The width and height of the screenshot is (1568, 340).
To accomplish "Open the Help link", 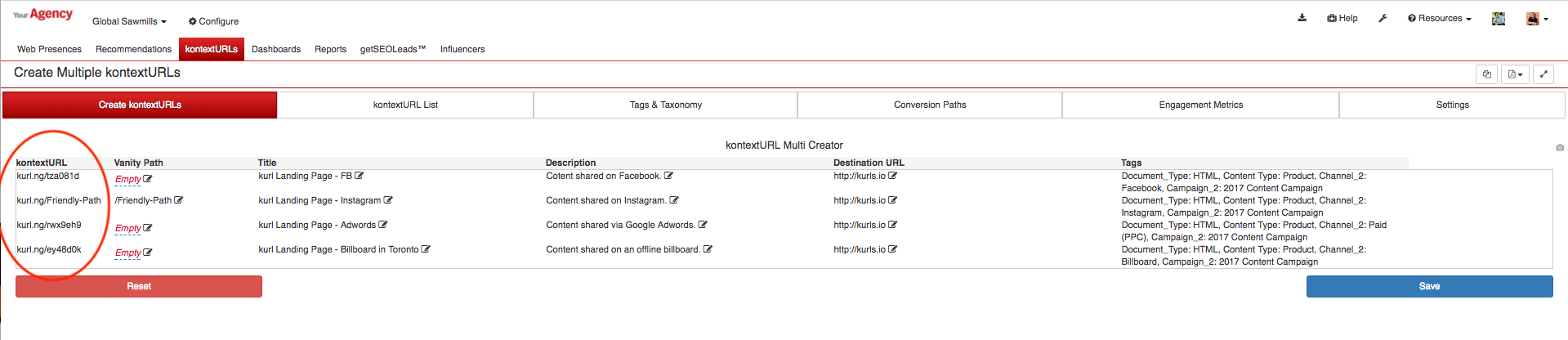I will 1342,18.
